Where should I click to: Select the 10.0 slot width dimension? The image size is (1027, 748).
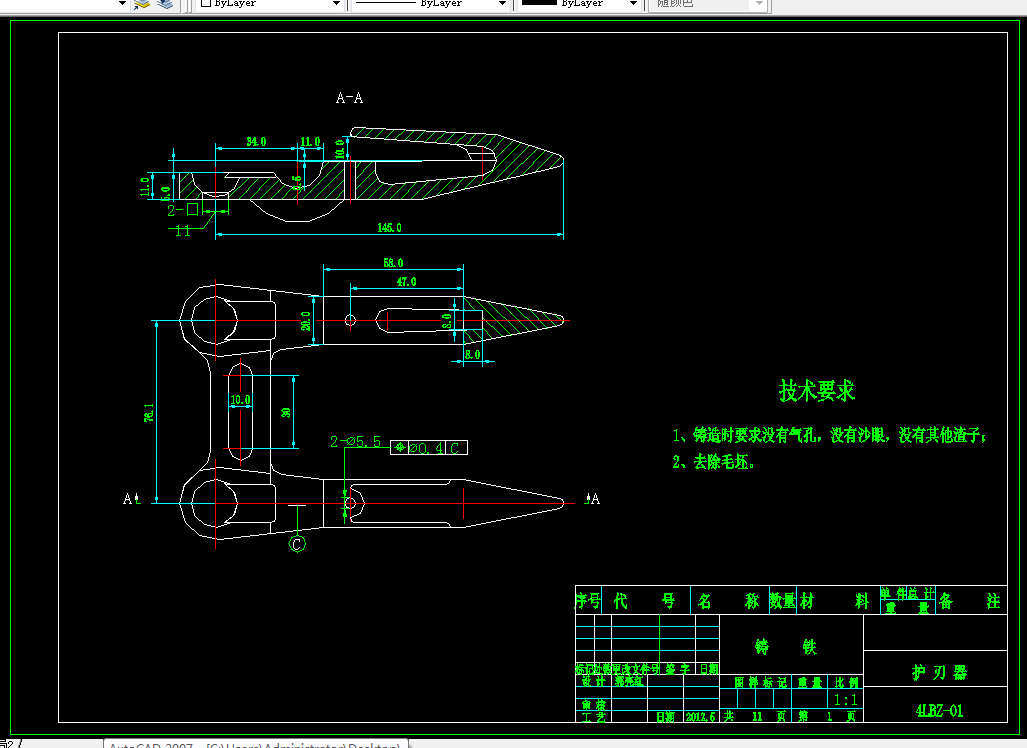click(x=240, y=400)
